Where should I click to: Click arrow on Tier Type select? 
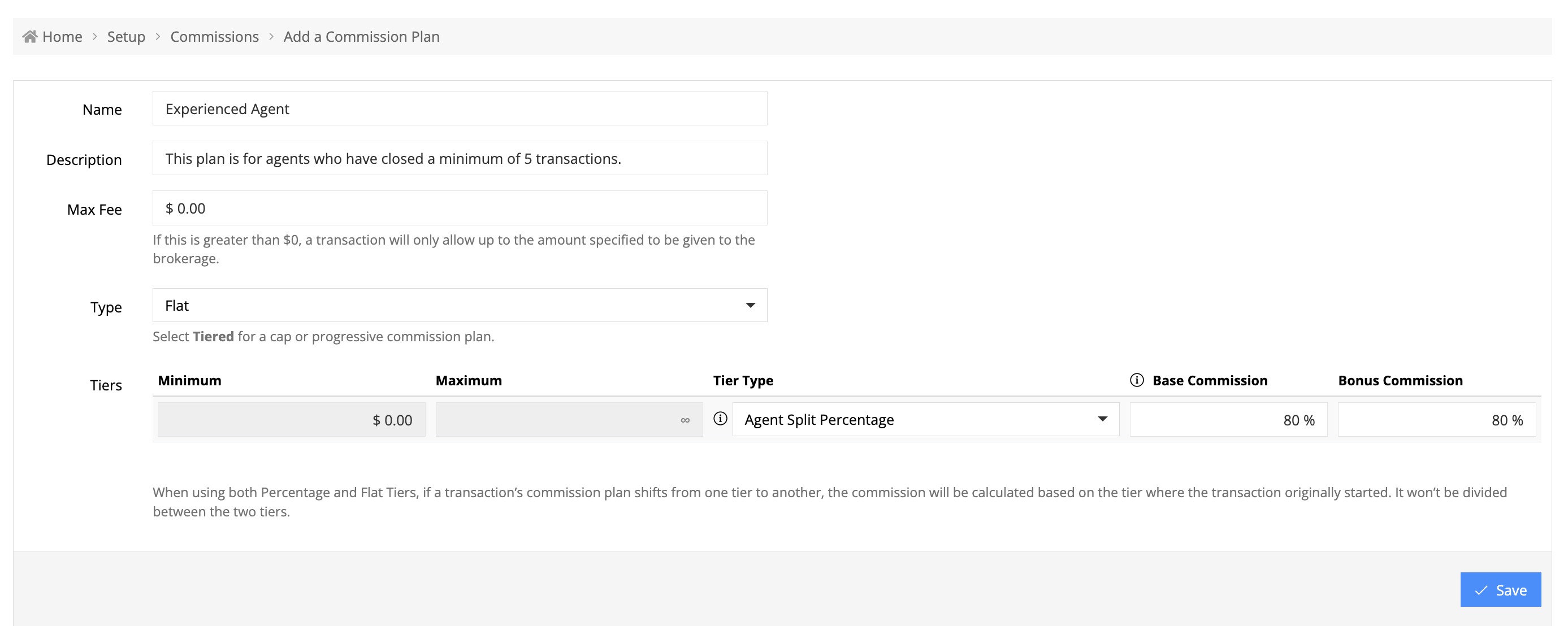1102,419
